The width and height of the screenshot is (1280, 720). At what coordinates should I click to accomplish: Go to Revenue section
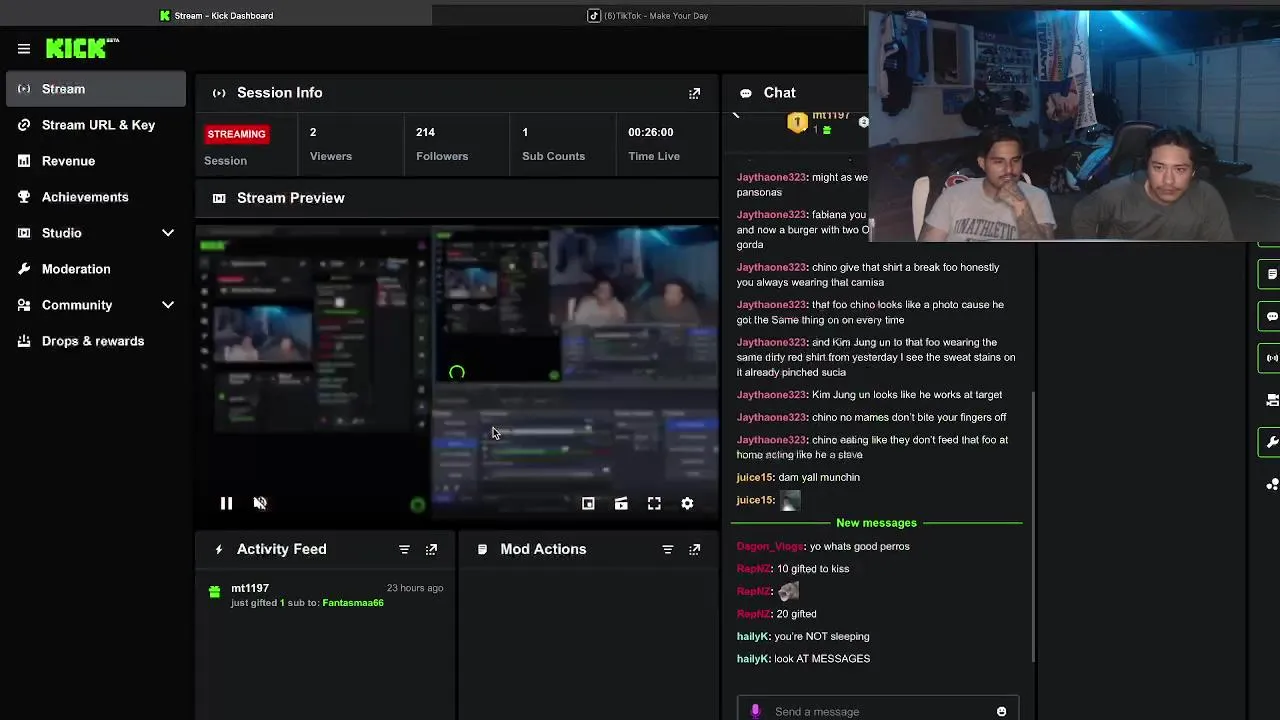[96, 161]
